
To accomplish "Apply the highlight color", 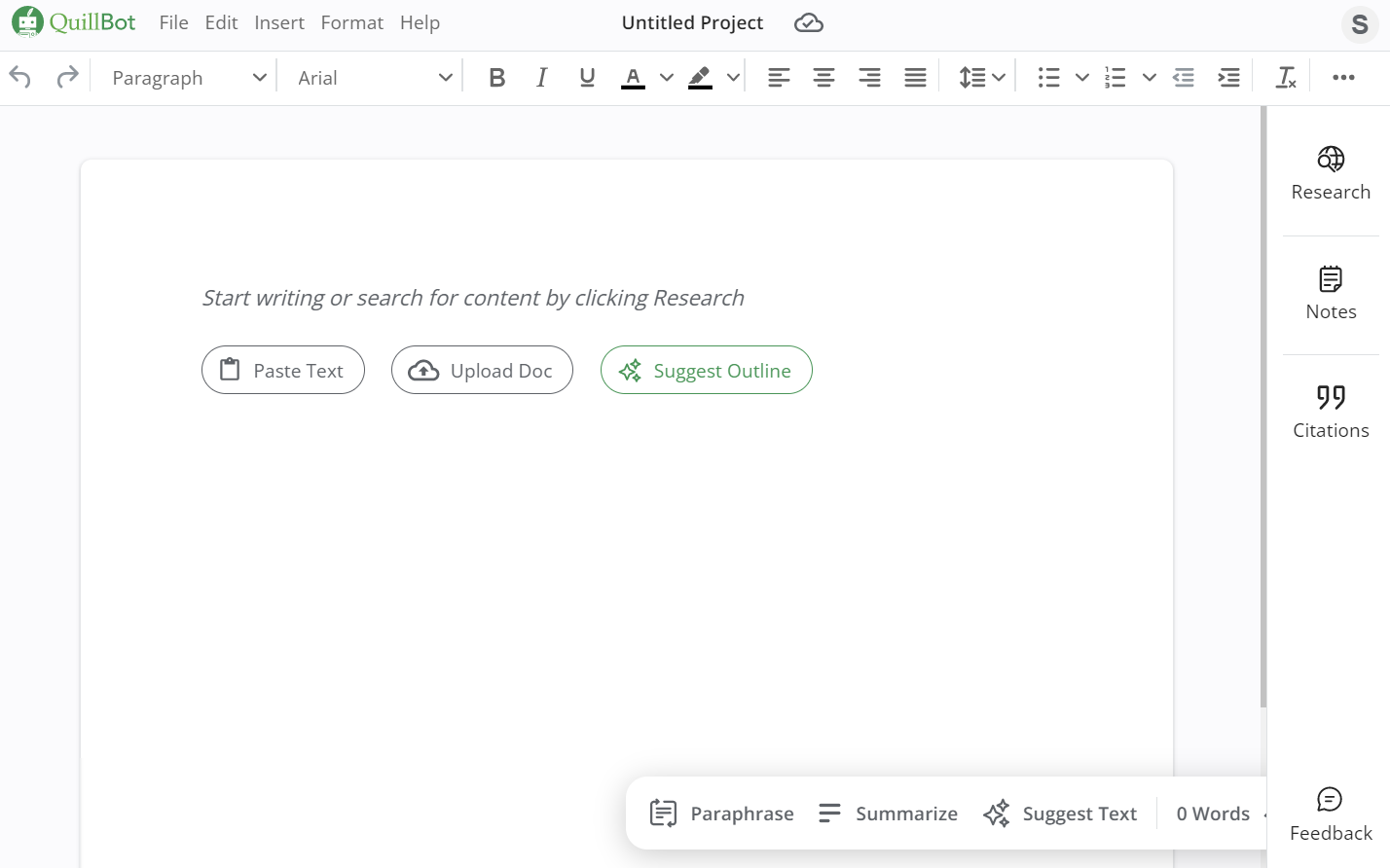I will pos(700,78).
